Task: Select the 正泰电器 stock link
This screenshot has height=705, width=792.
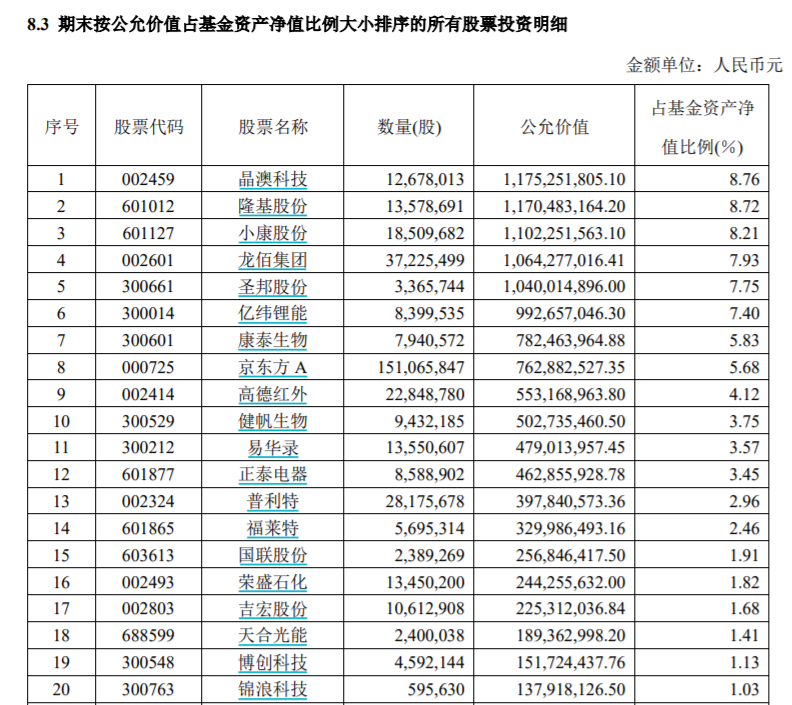Action: coord(273,475)
